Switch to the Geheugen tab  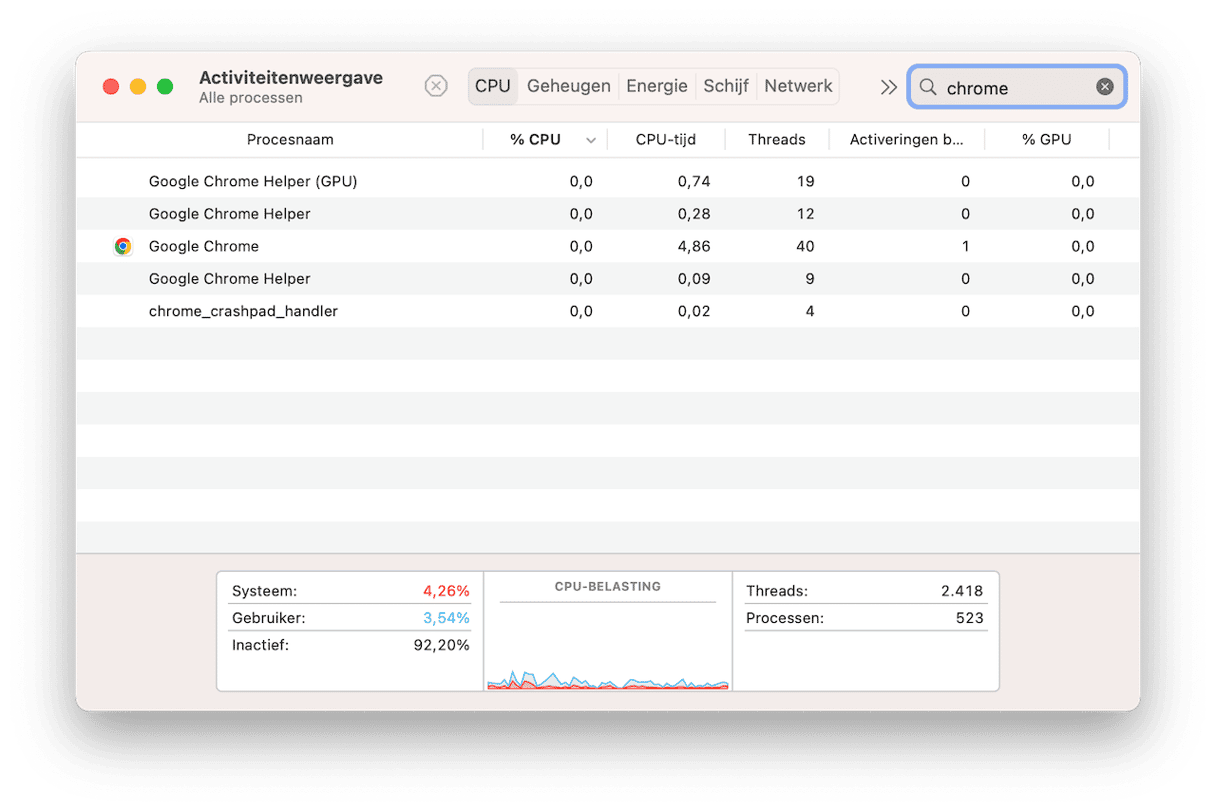[569, 86]
